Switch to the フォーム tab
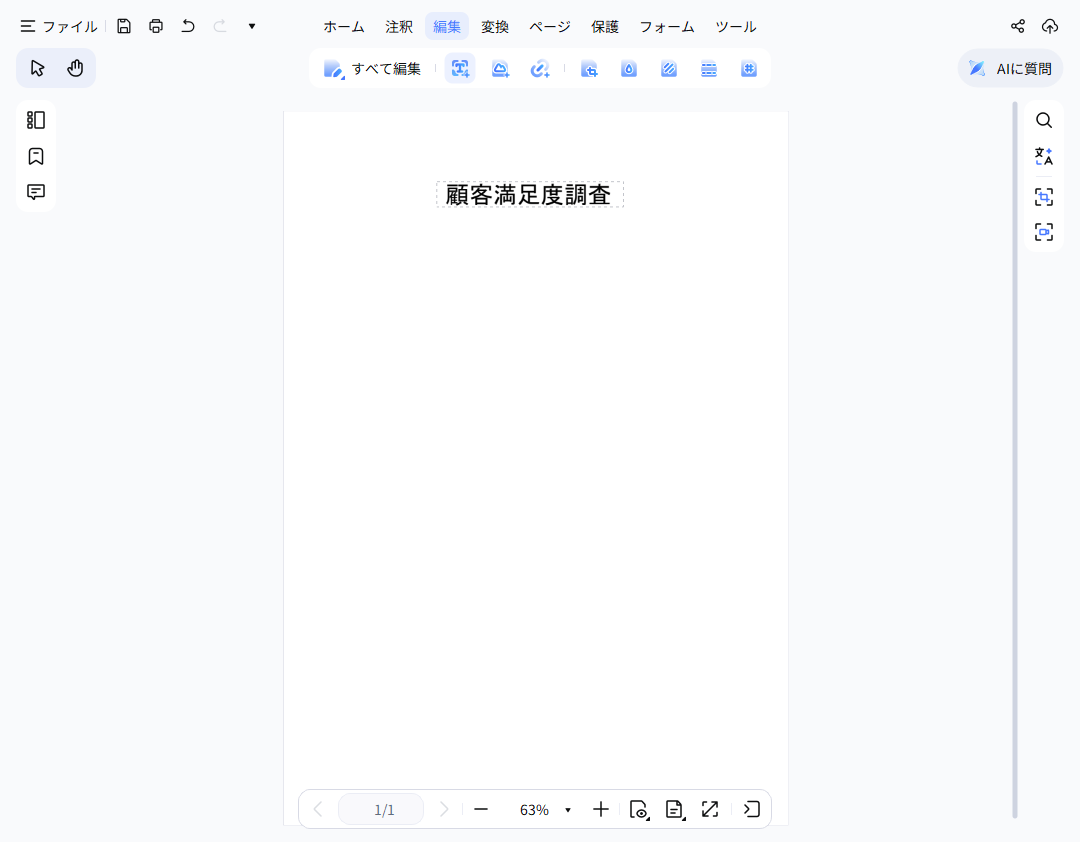Image resolution: width=1080 pixels, height=842 pixels. click(666, 27)
